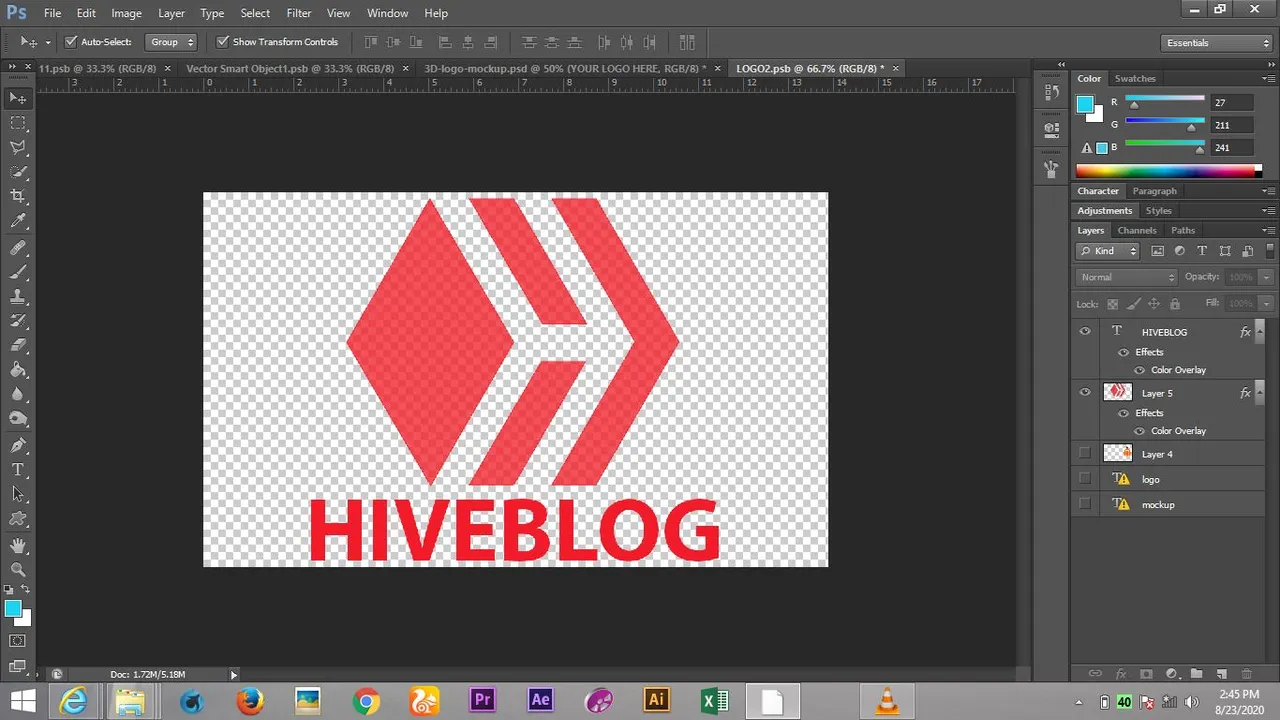The height and width of the screenshot is (720, 1280).
Task: Switch to the Styles tab
Action: tap(1158, 211)
